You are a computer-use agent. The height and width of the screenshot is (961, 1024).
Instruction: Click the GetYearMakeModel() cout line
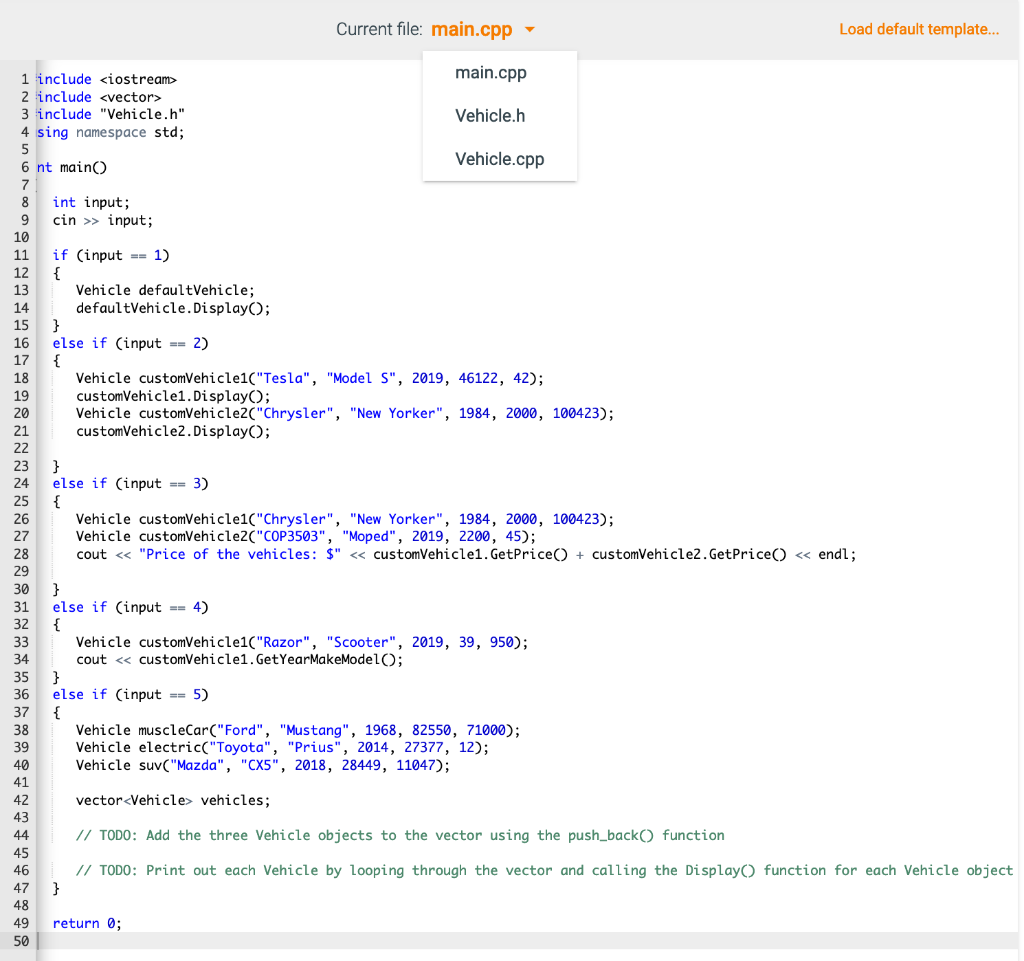pyautogui.click(x=239, y=659)
